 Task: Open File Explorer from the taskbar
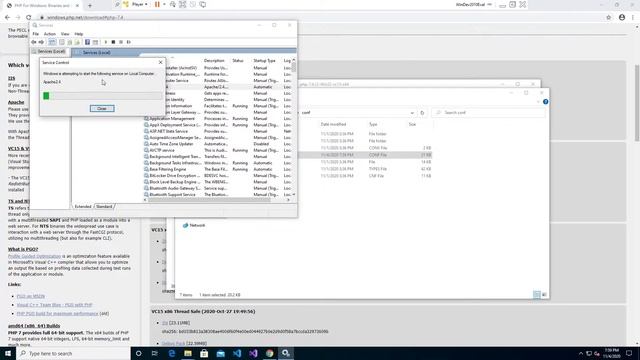tap(188, 353)
